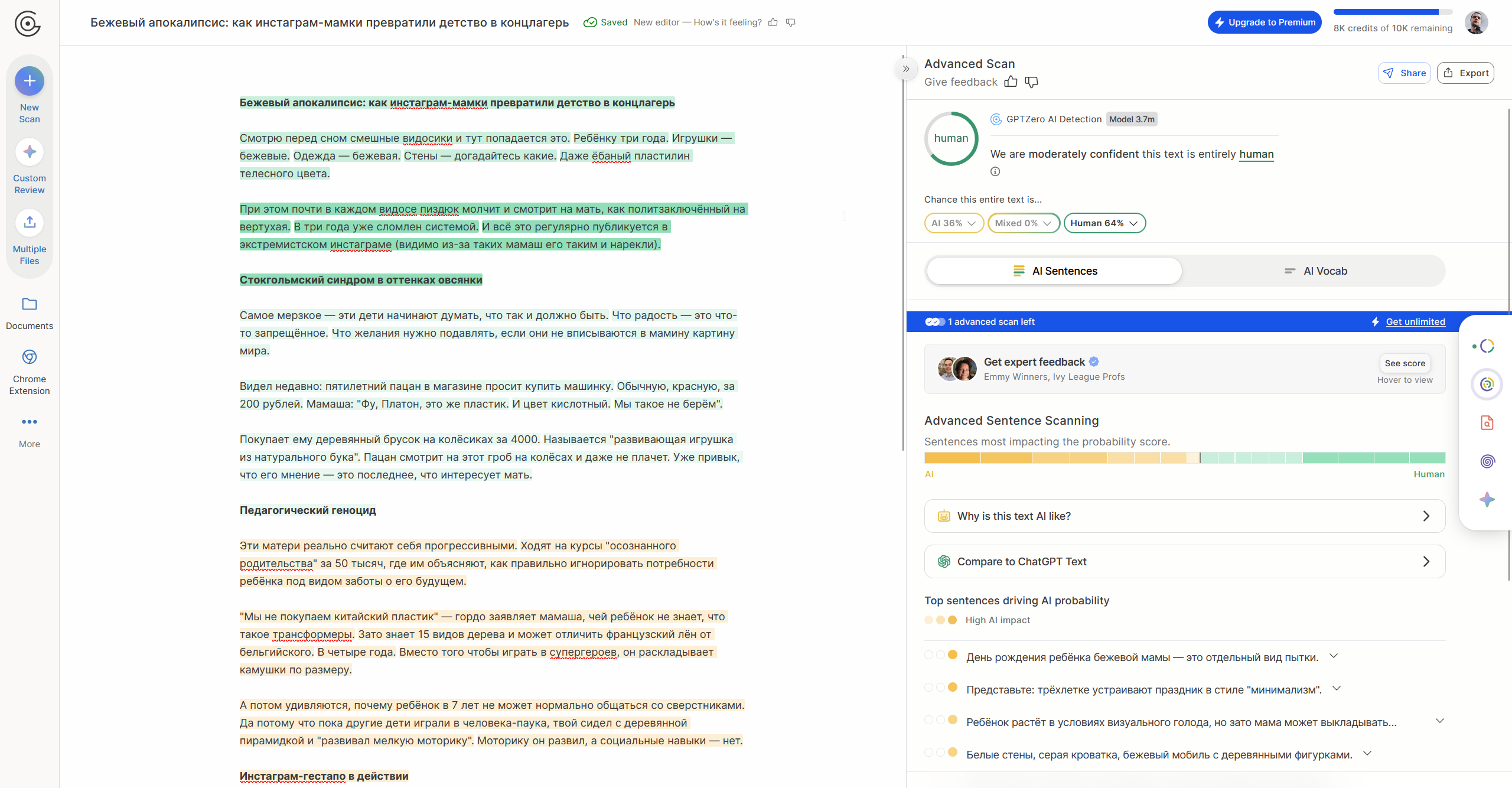Viewport: 1512px width, 788px height.
Task: Click the underlined 'human' link
Action: coord(1256,154)
